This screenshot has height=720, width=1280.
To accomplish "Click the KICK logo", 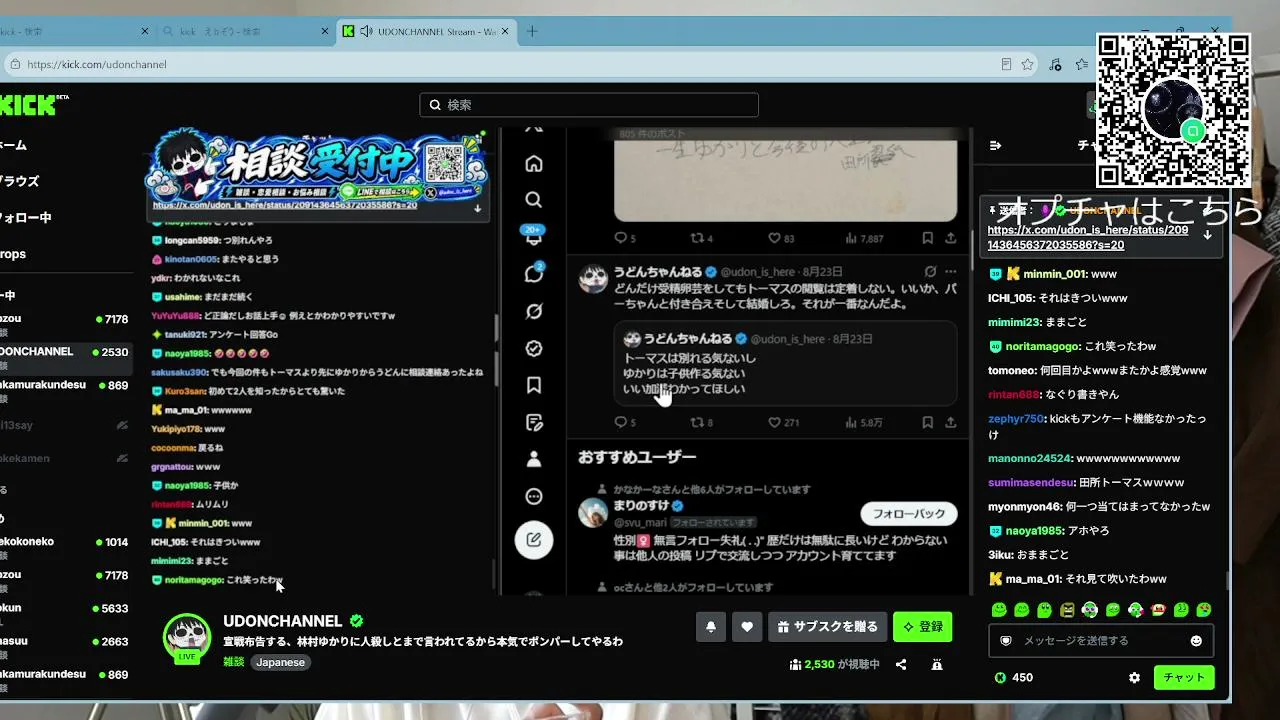I will pyautogui.click(x=28, y=105).
